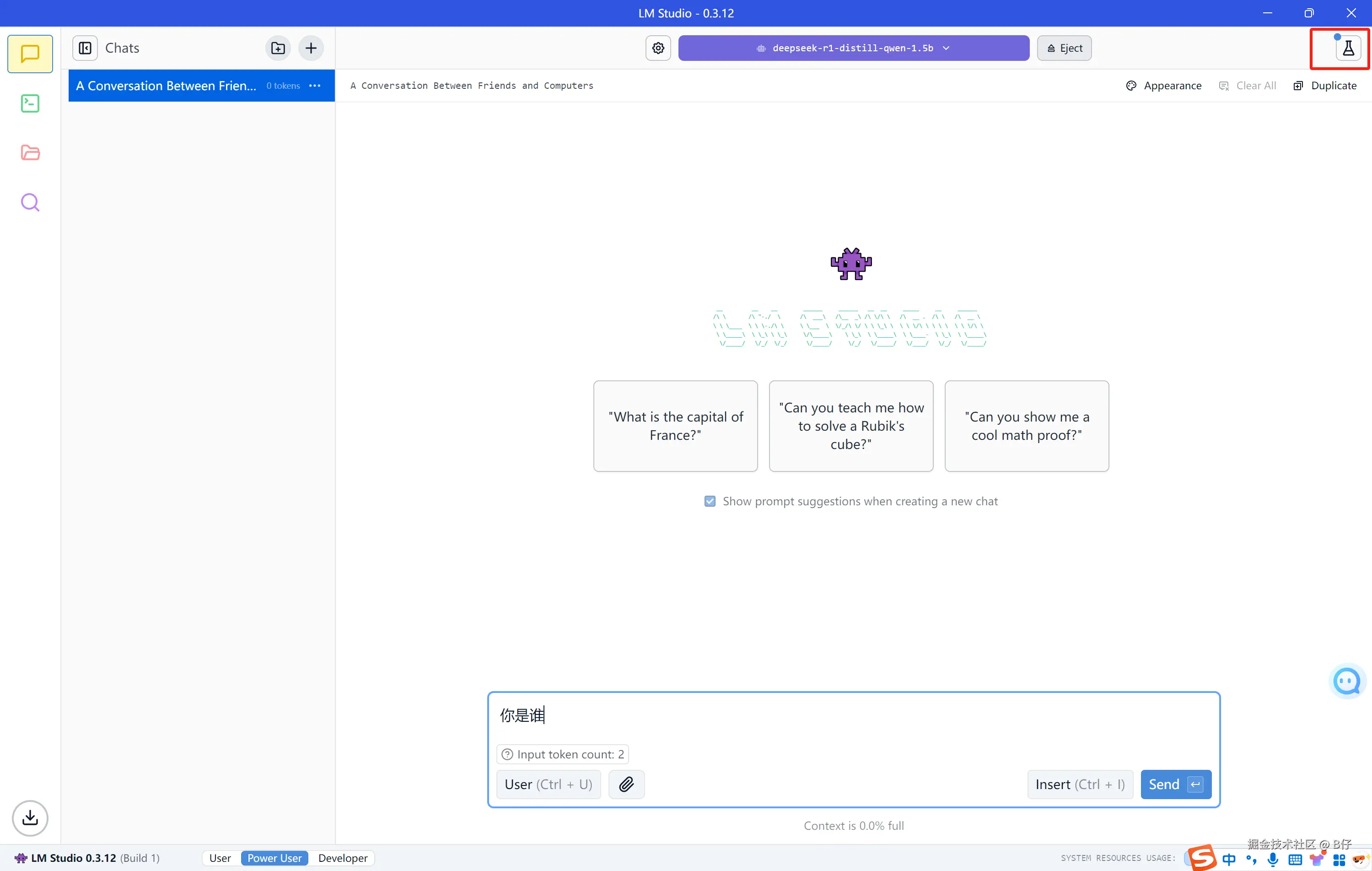The height and width of the screenshot is (871, 1372).
Task: Open the Discover search view
Action: [30, 202]
